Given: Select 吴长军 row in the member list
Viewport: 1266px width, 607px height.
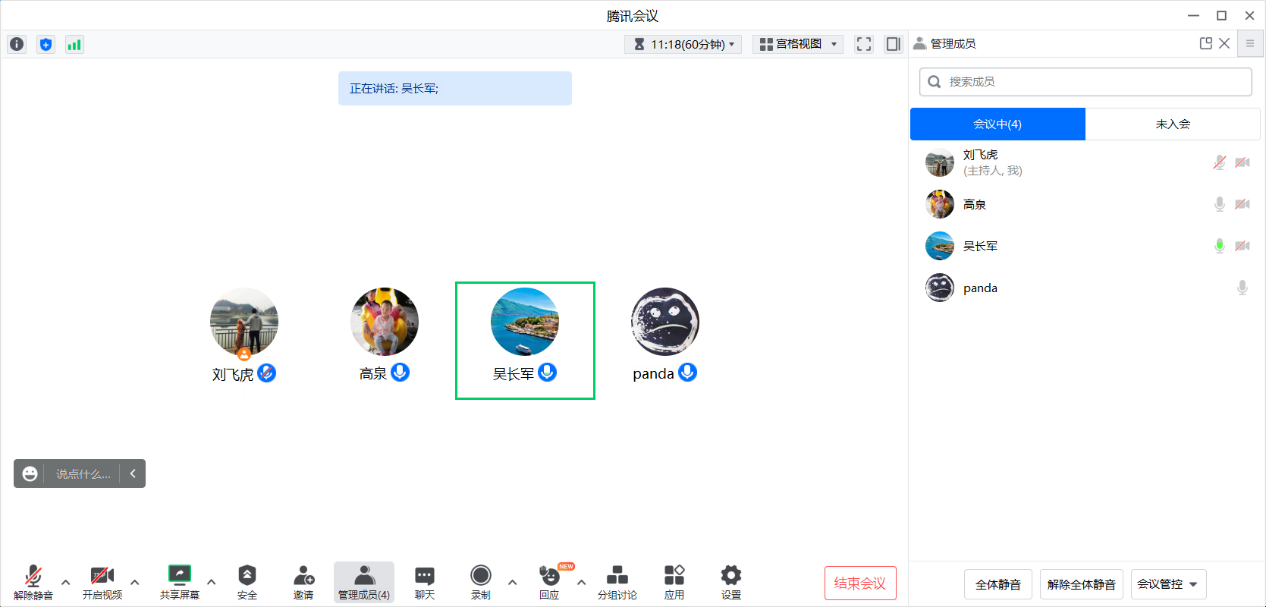Looking at the screenshot, I should [x=1087, y=246].
